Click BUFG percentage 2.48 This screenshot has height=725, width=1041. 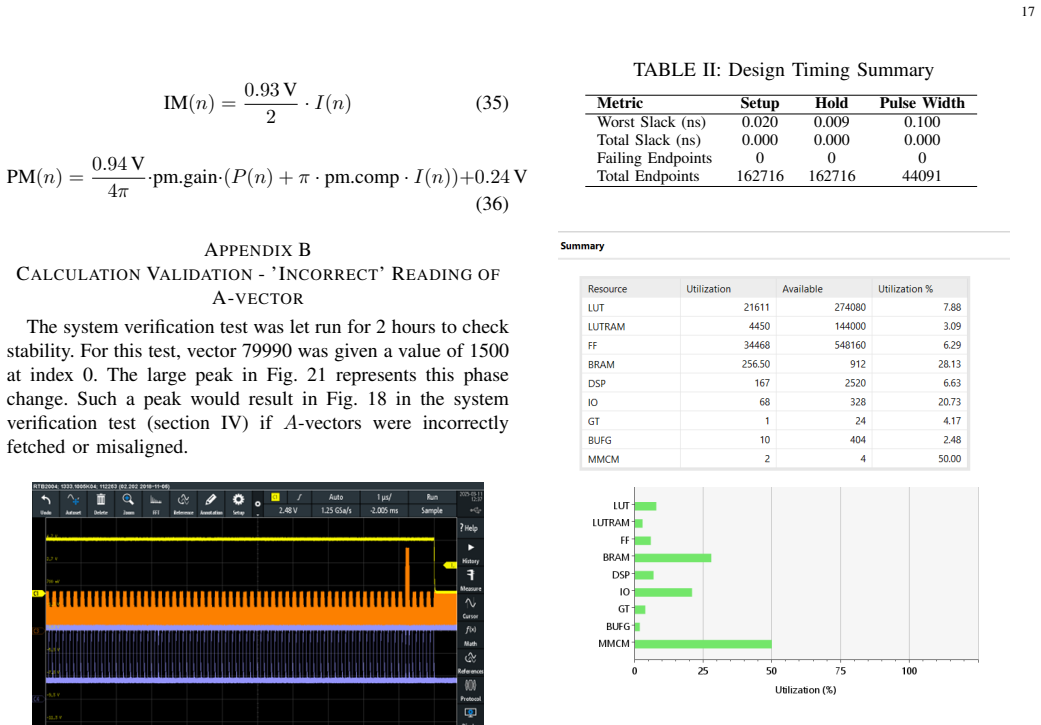[x=951, y=440]
